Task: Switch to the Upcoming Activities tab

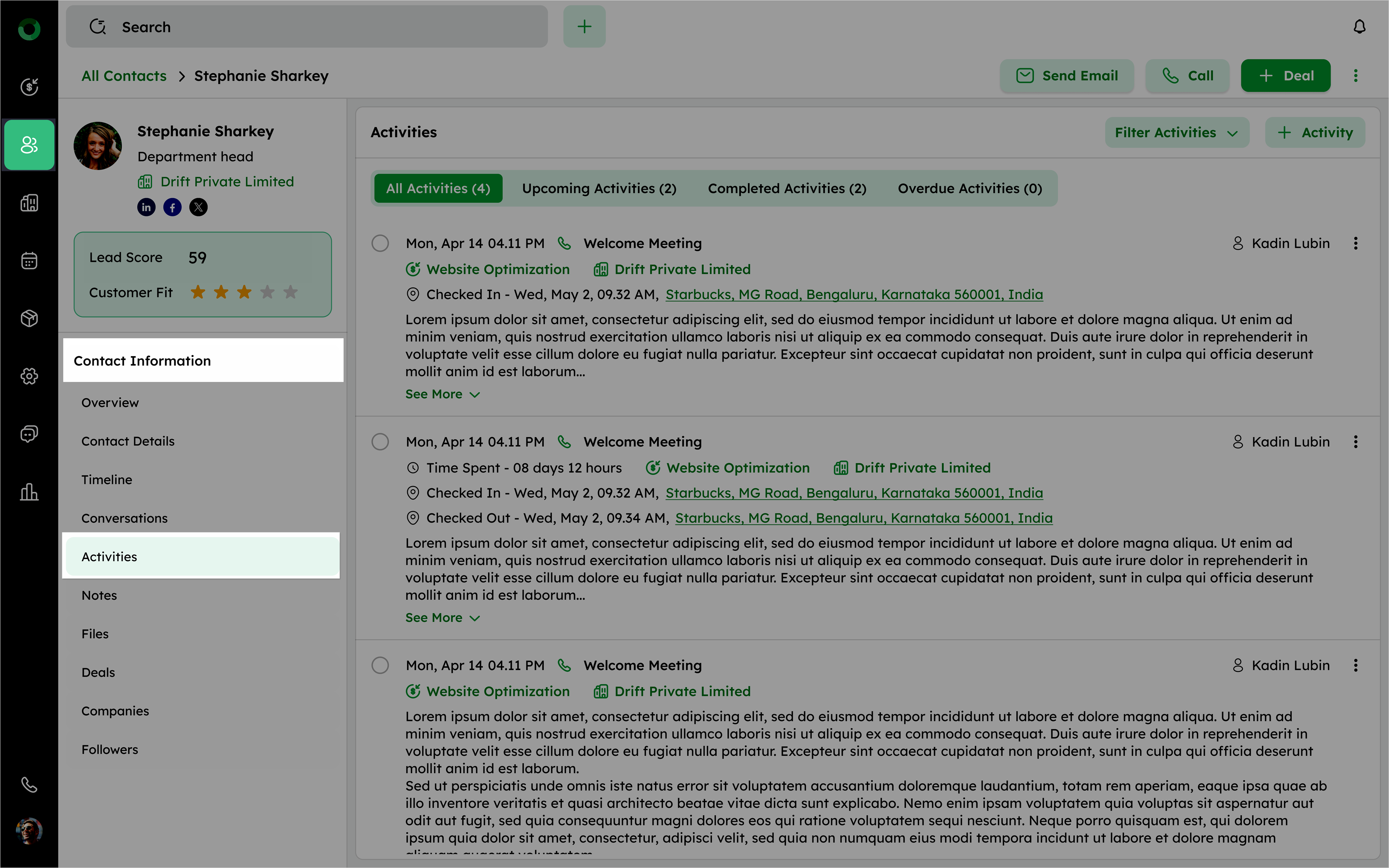Action: (x=599, y=189)
